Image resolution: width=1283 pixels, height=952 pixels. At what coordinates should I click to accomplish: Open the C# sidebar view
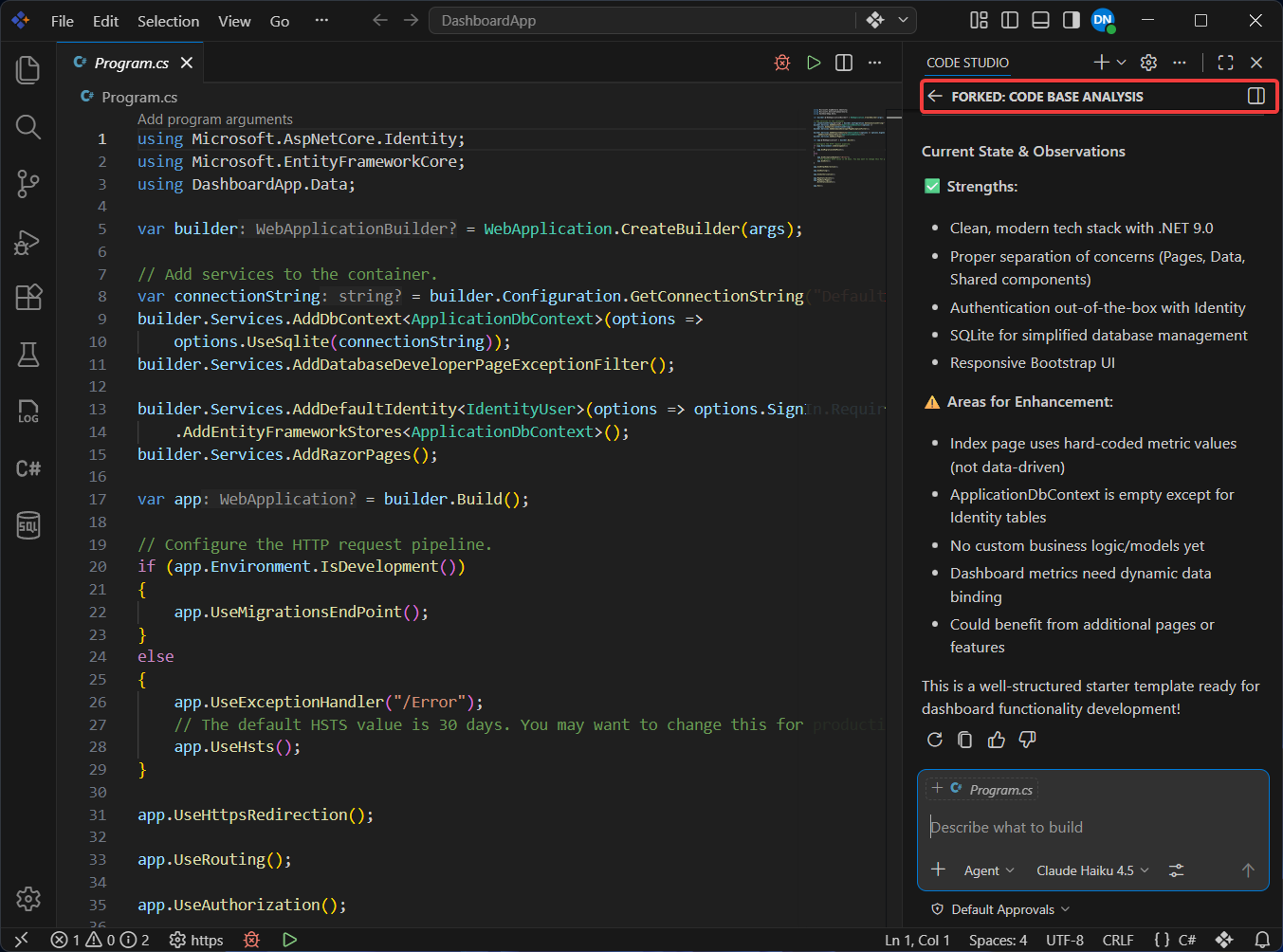click(x=28, y=468)
